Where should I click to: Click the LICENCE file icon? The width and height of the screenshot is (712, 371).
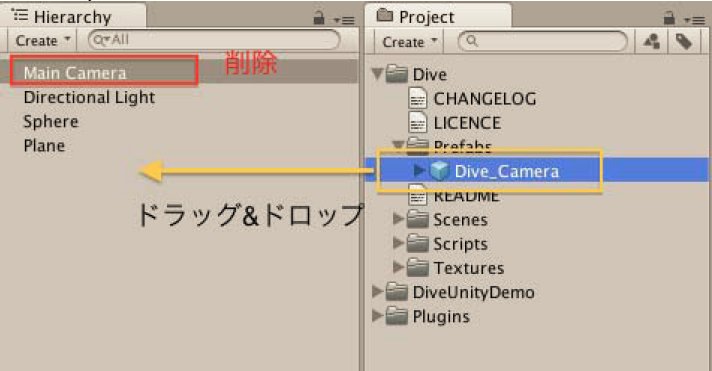point(417,122)
